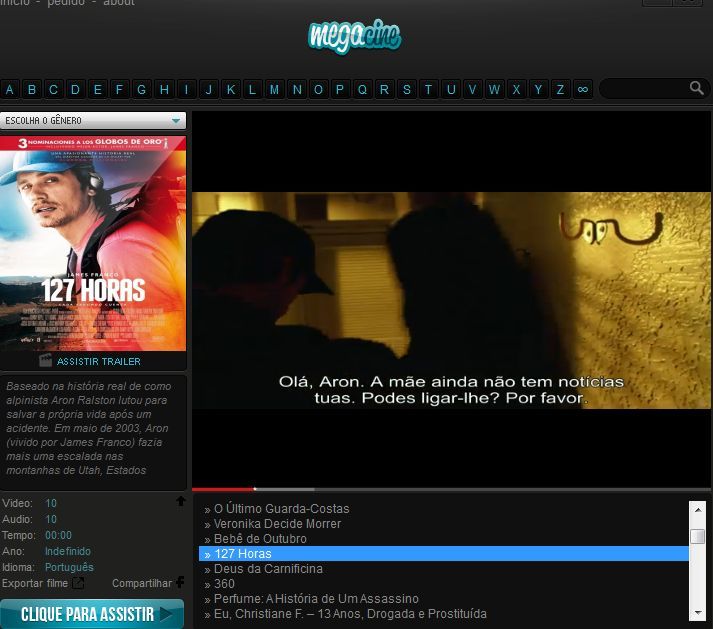
Task: Filter movies by letter L
Action: click(x=252, y=89)
